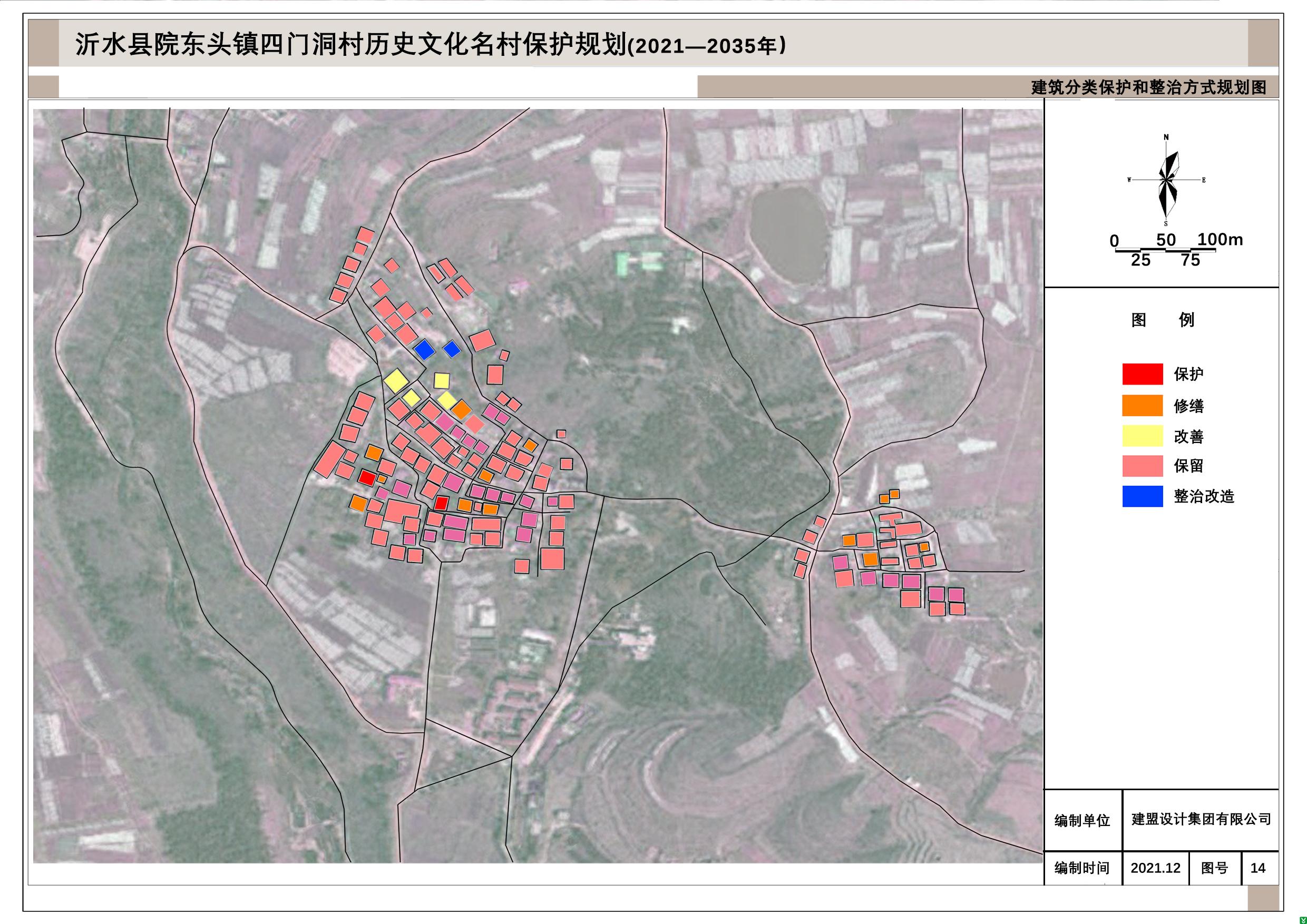The width and height of the screenshot is (1307, 924).
Task: Select the main plan title text
Action: pos(431,45)
